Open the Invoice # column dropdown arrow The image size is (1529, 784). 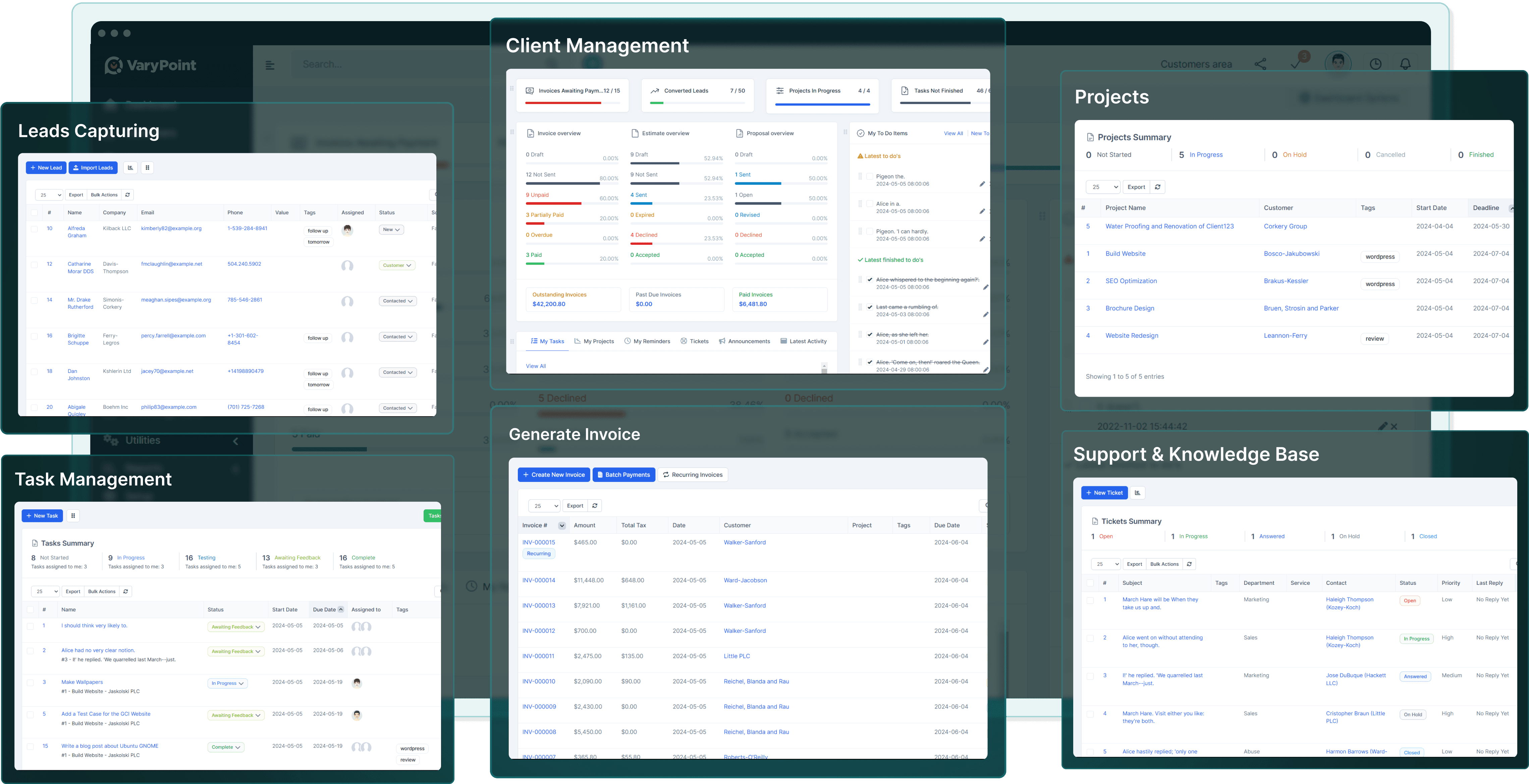(561, 525)
